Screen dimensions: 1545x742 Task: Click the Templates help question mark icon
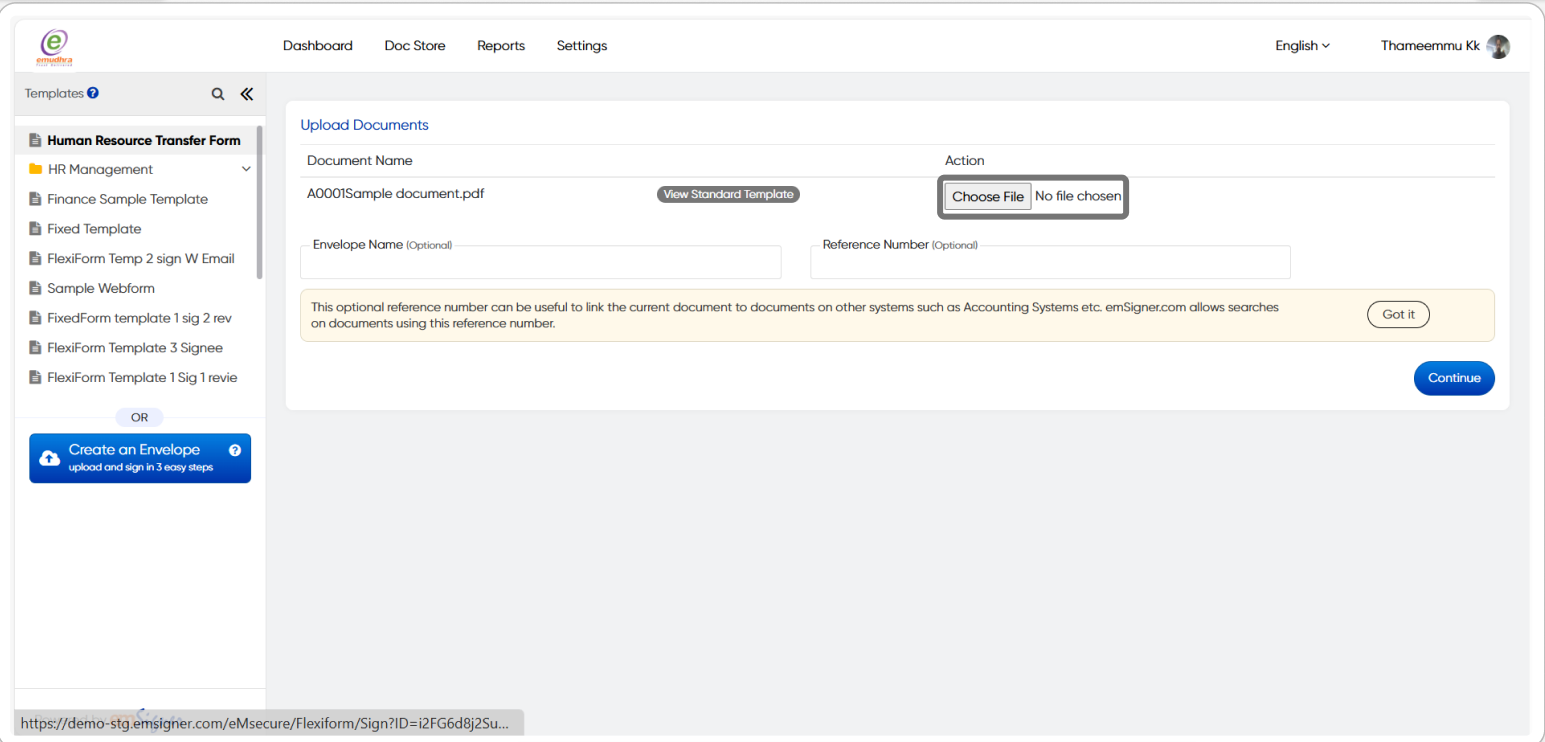(x=93, y=93)
